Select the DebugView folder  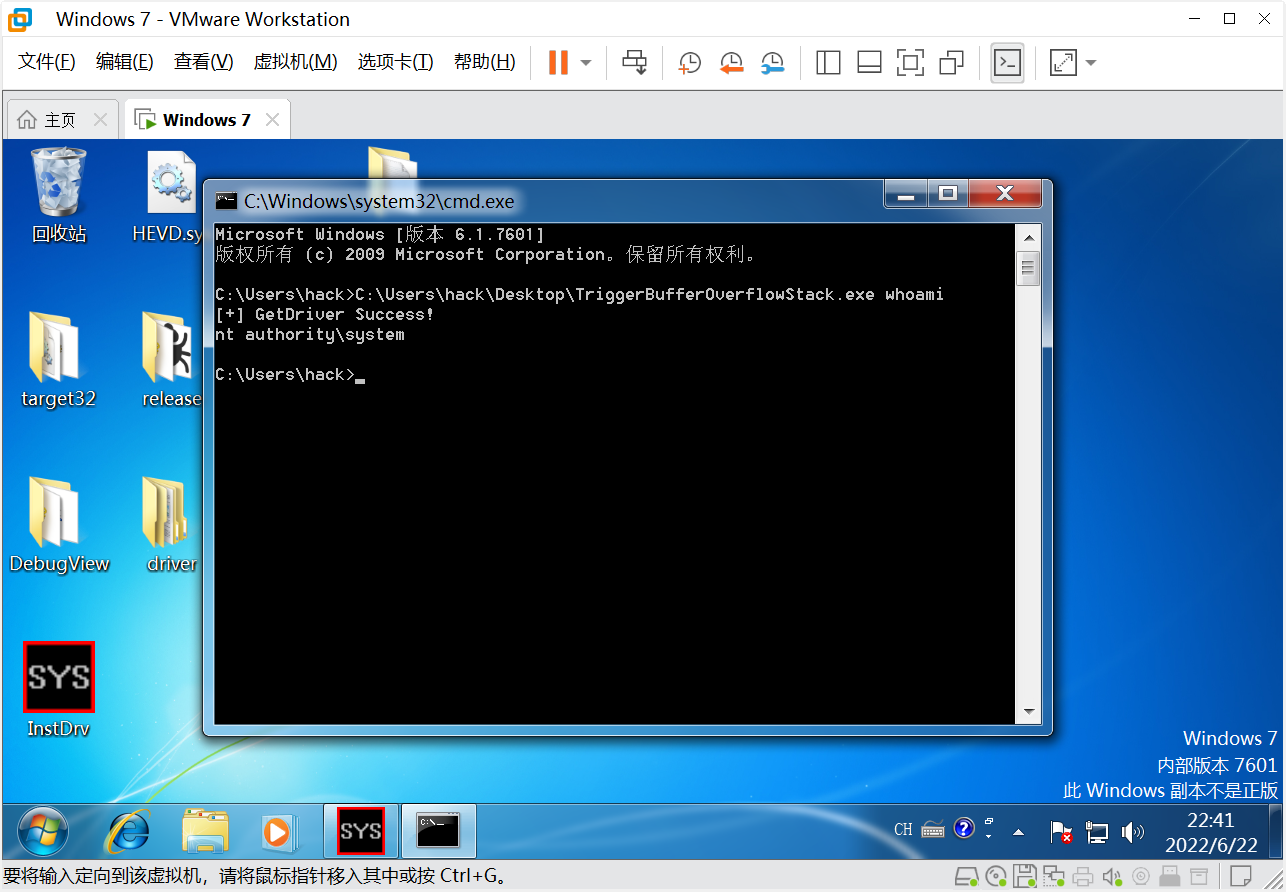click(59, 525)
